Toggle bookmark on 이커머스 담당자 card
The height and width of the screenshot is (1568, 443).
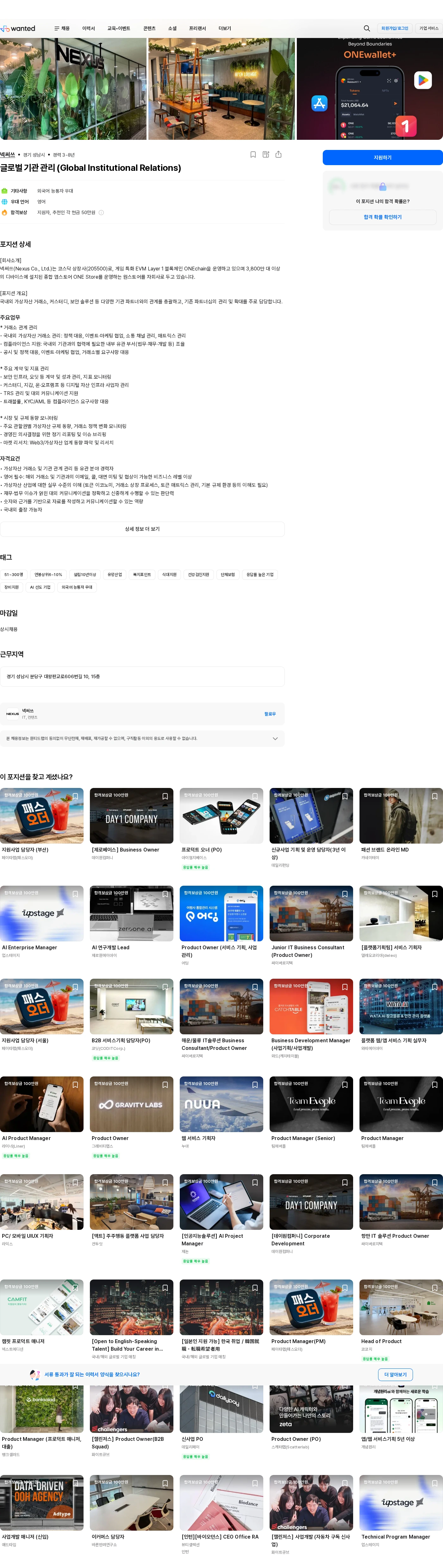(165, 1484)
